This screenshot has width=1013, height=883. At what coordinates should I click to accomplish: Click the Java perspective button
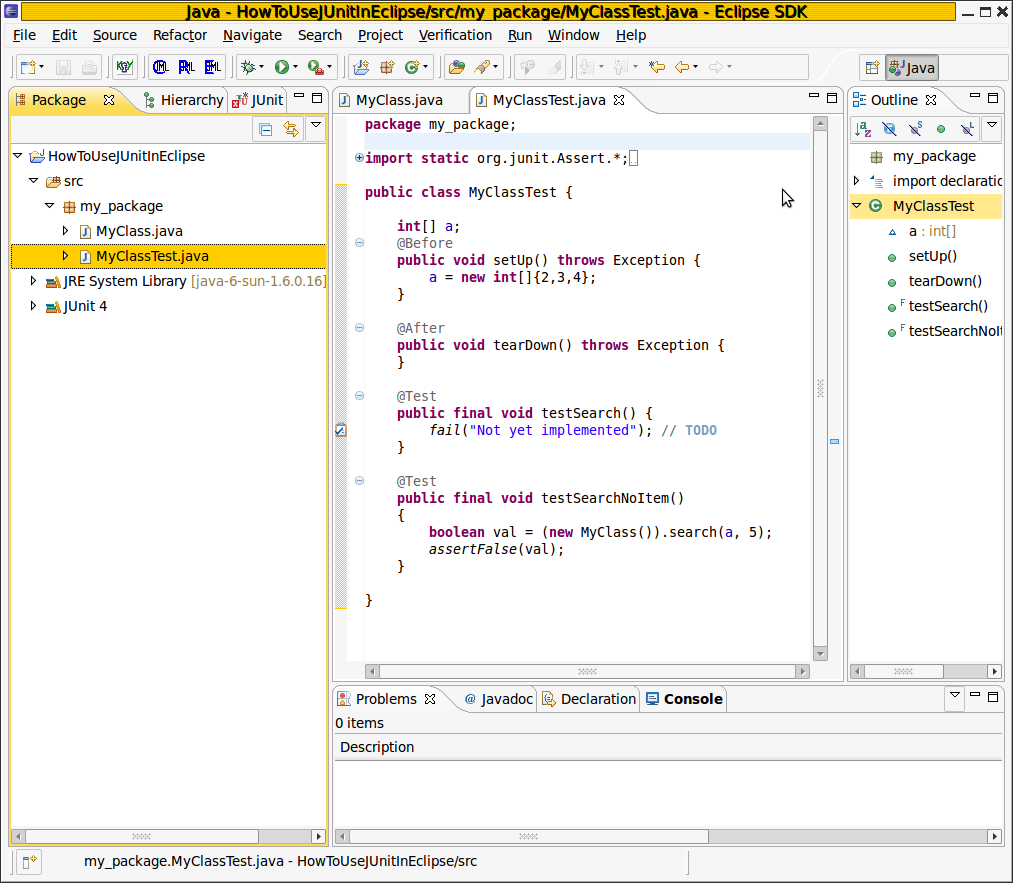click(x=912, y=68)
